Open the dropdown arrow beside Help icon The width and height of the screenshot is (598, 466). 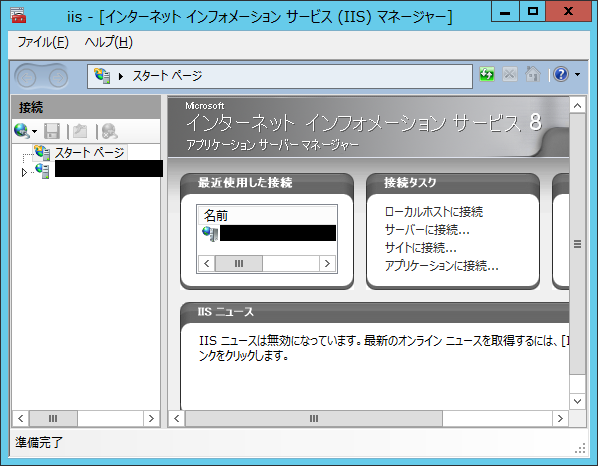pos(577,74)
